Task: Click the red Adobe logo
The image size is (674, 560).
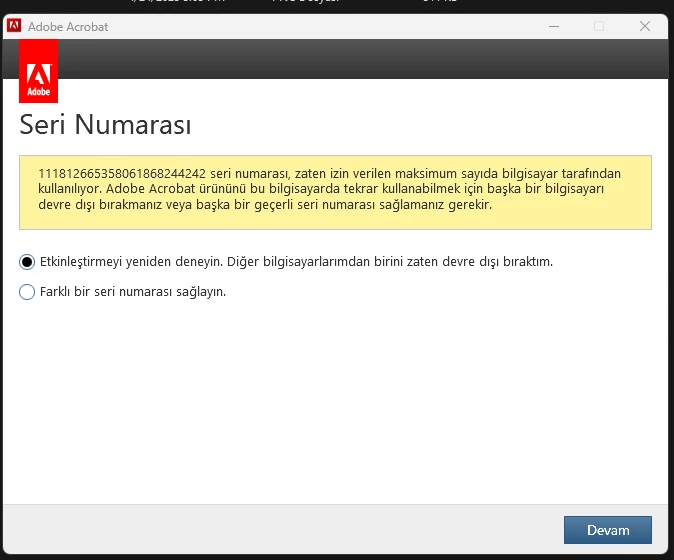Action: click(38, 71)
